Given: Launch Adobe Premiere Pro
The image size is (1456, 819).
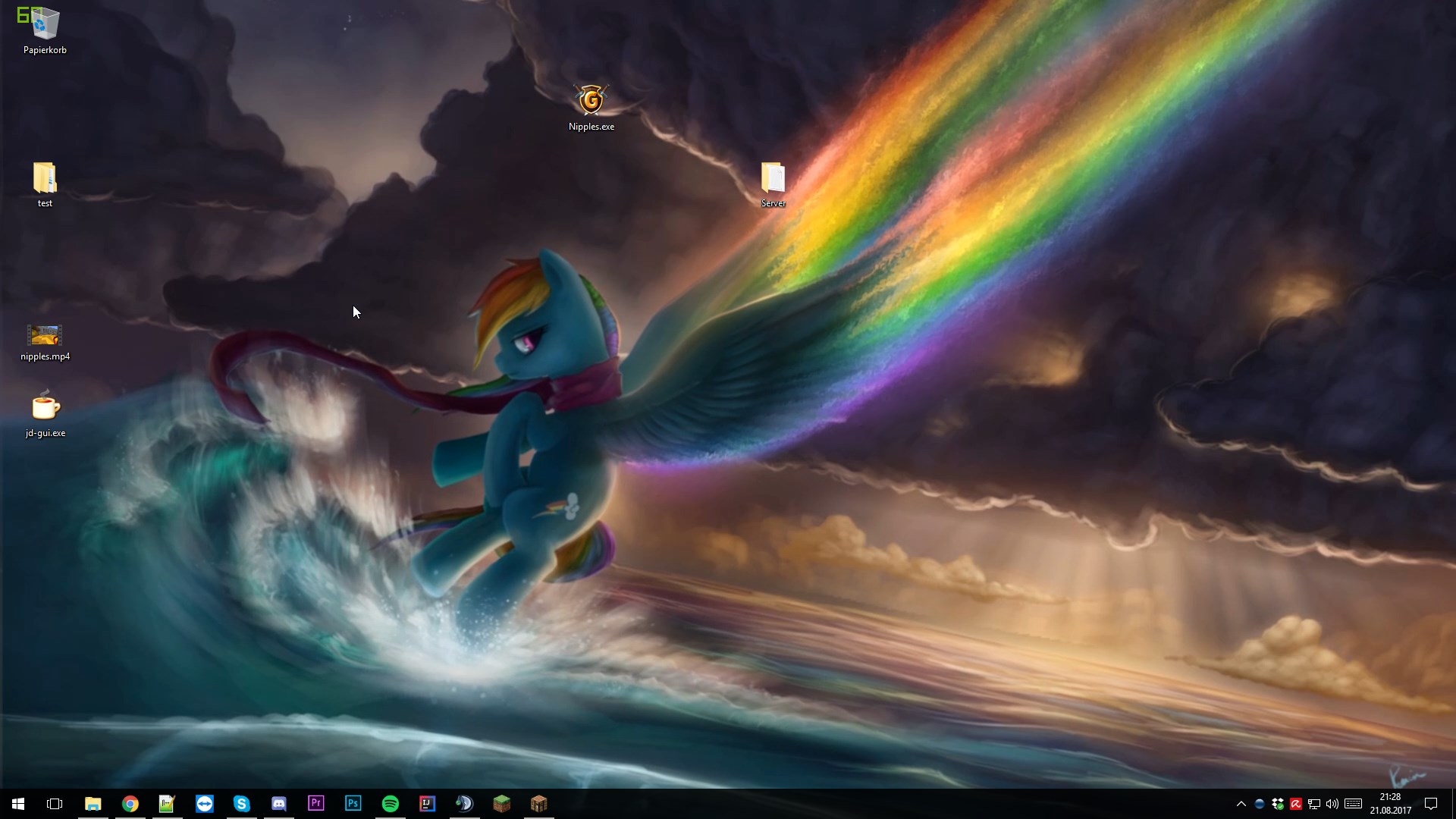Looking at the screenshot, I should (x=316, y=804).
